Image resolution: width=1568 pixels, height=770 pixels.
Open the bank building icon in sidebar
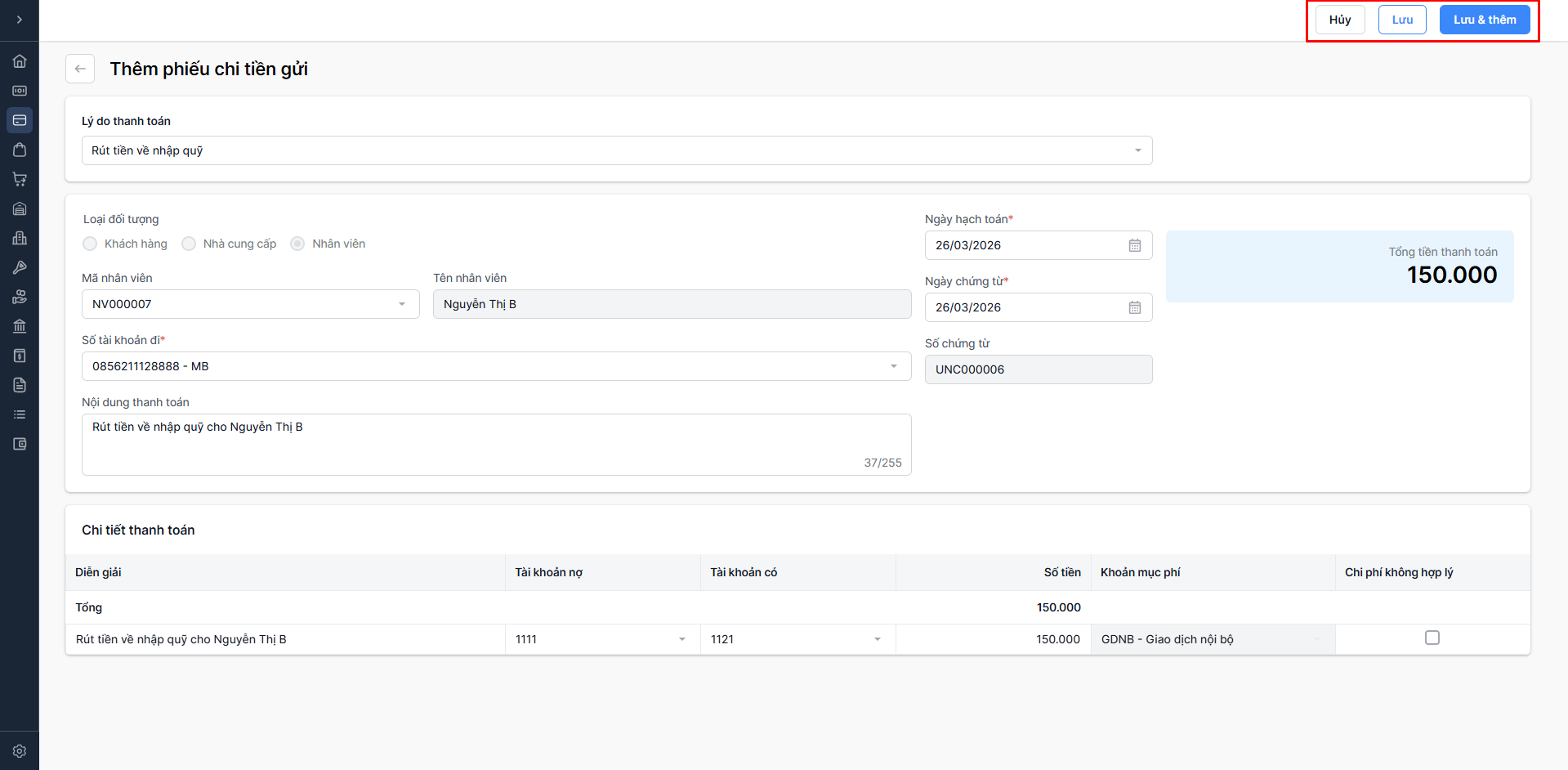pyautogui.click(x=20, y=326)
